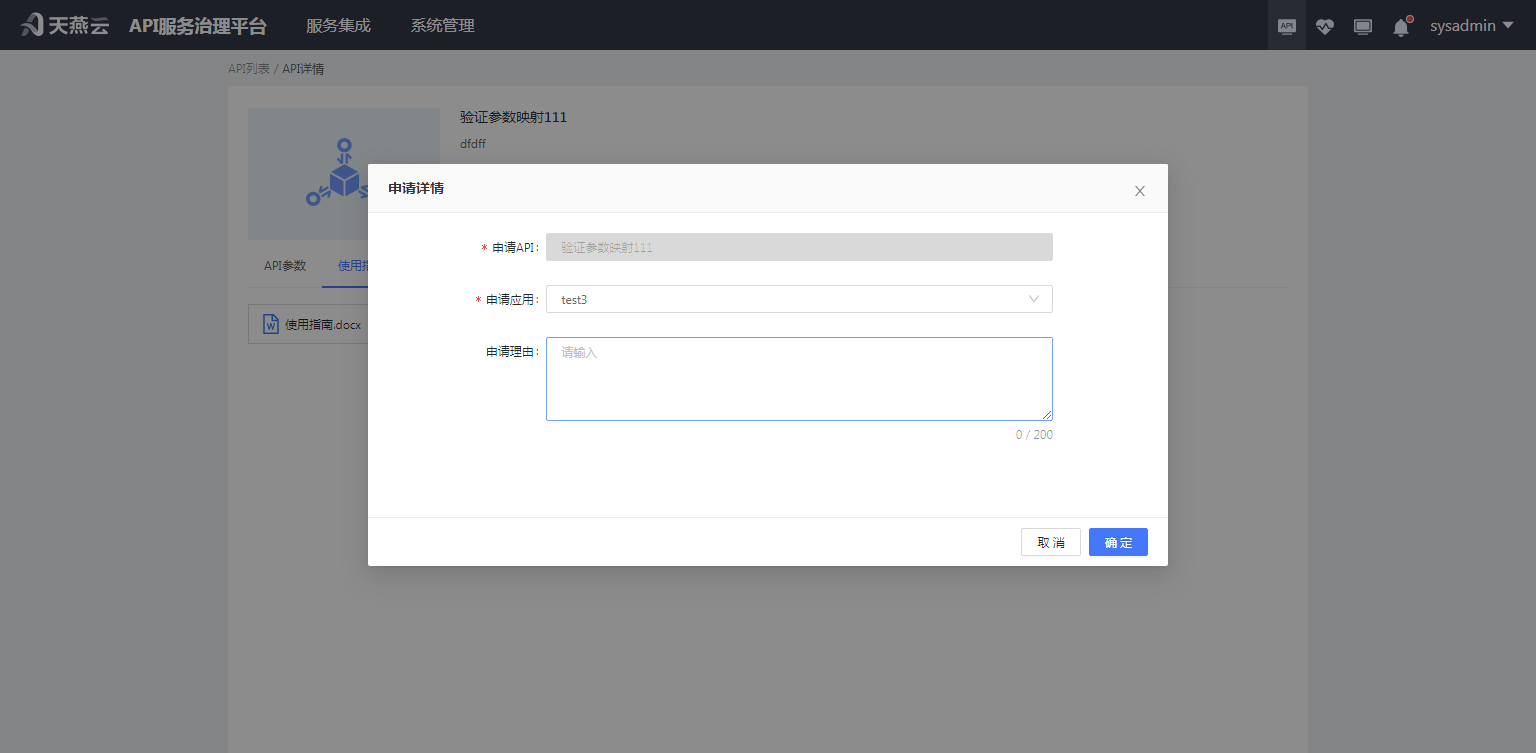Close the 申请详情 dialog with the X
Screen dimensions: 1536x753
[1139, 191]
